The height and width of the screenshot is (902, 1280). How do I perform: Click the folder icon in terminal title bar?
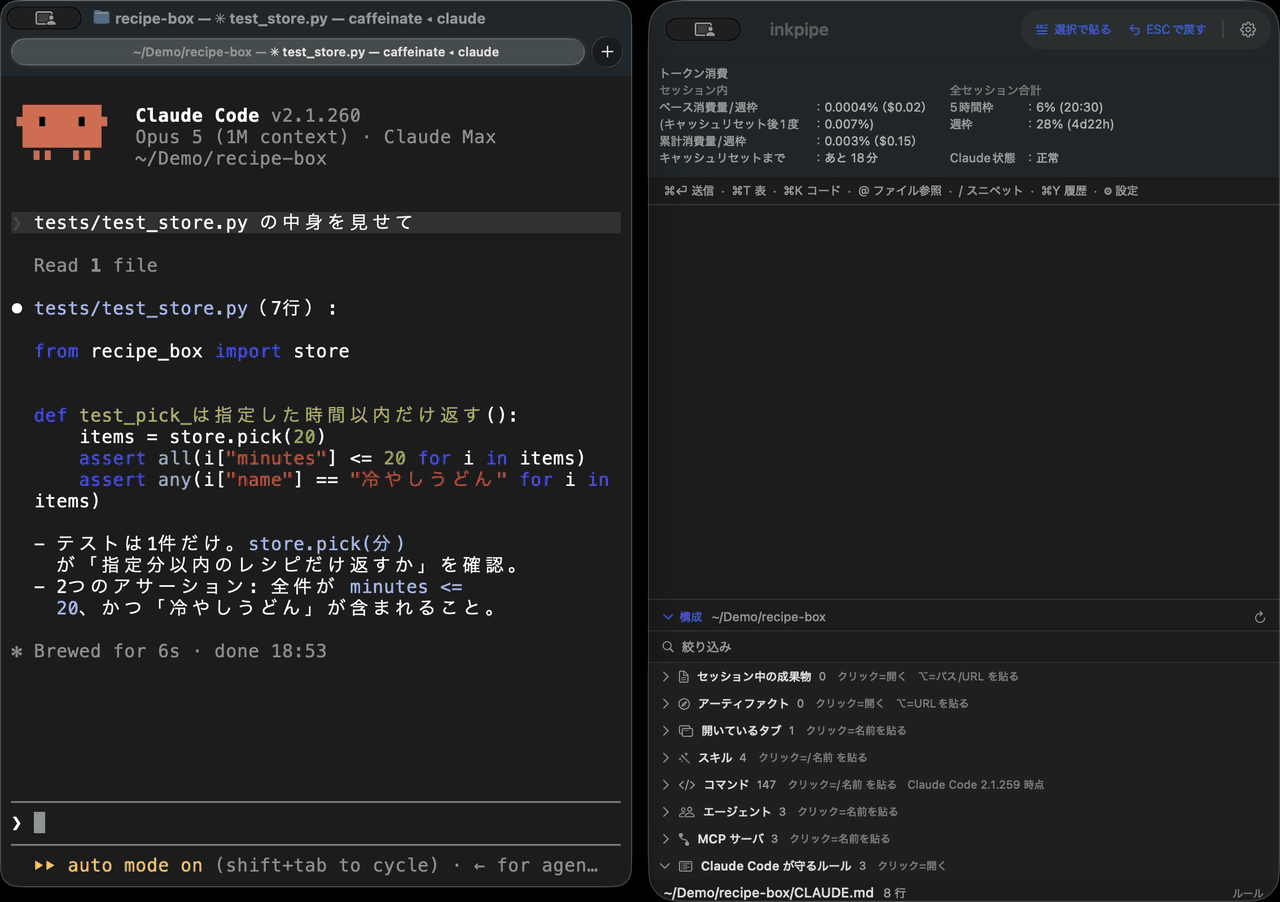pyautogui.click(x=101, y=18)
